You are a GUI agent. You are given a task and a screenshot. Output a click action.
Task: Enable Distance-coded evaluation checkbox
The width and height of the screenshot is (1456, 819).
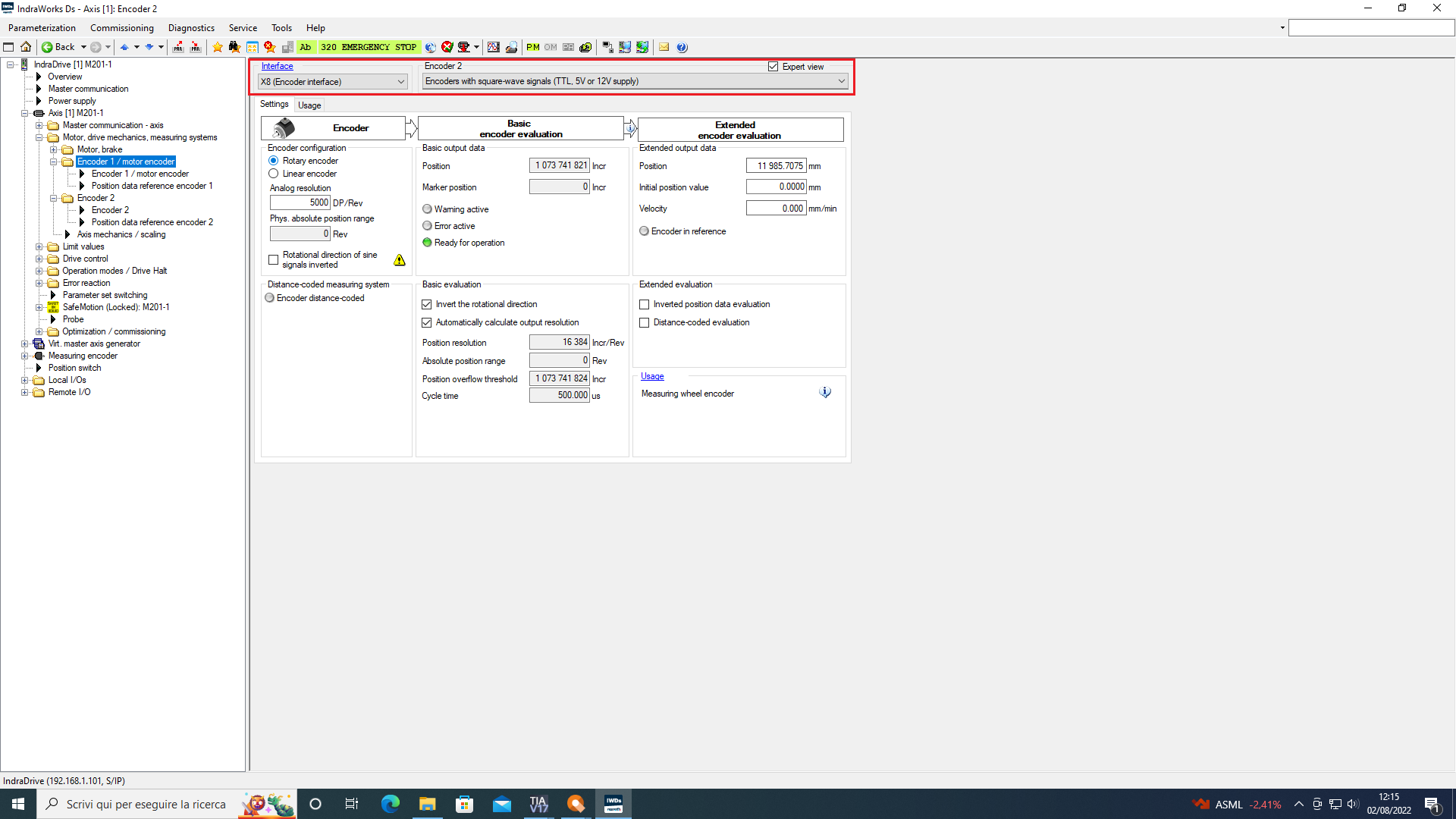point(645,322)
